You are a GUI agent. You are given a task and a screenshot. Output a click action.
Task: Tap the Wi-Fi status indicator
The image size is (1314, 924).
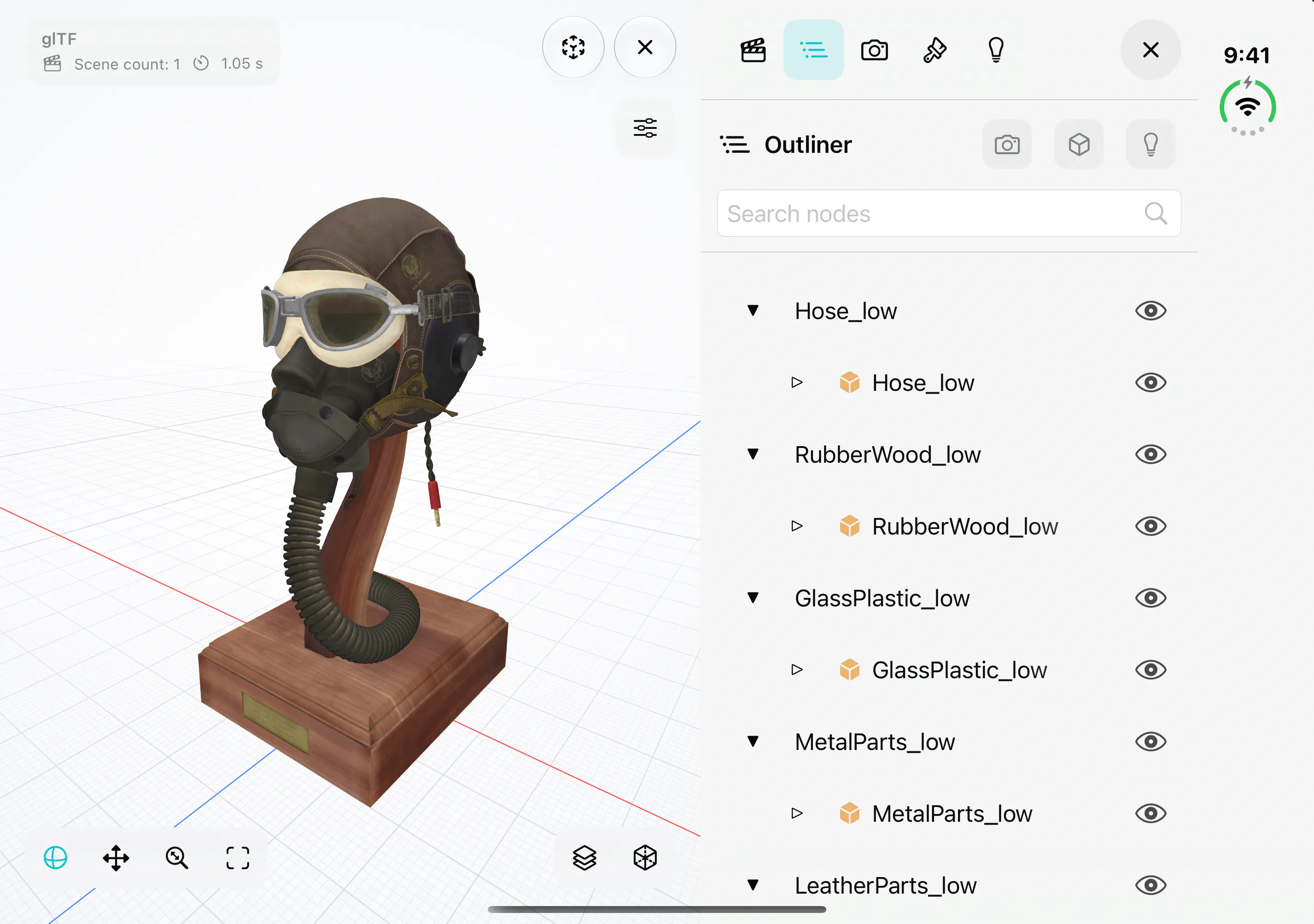coord(1247,107)
